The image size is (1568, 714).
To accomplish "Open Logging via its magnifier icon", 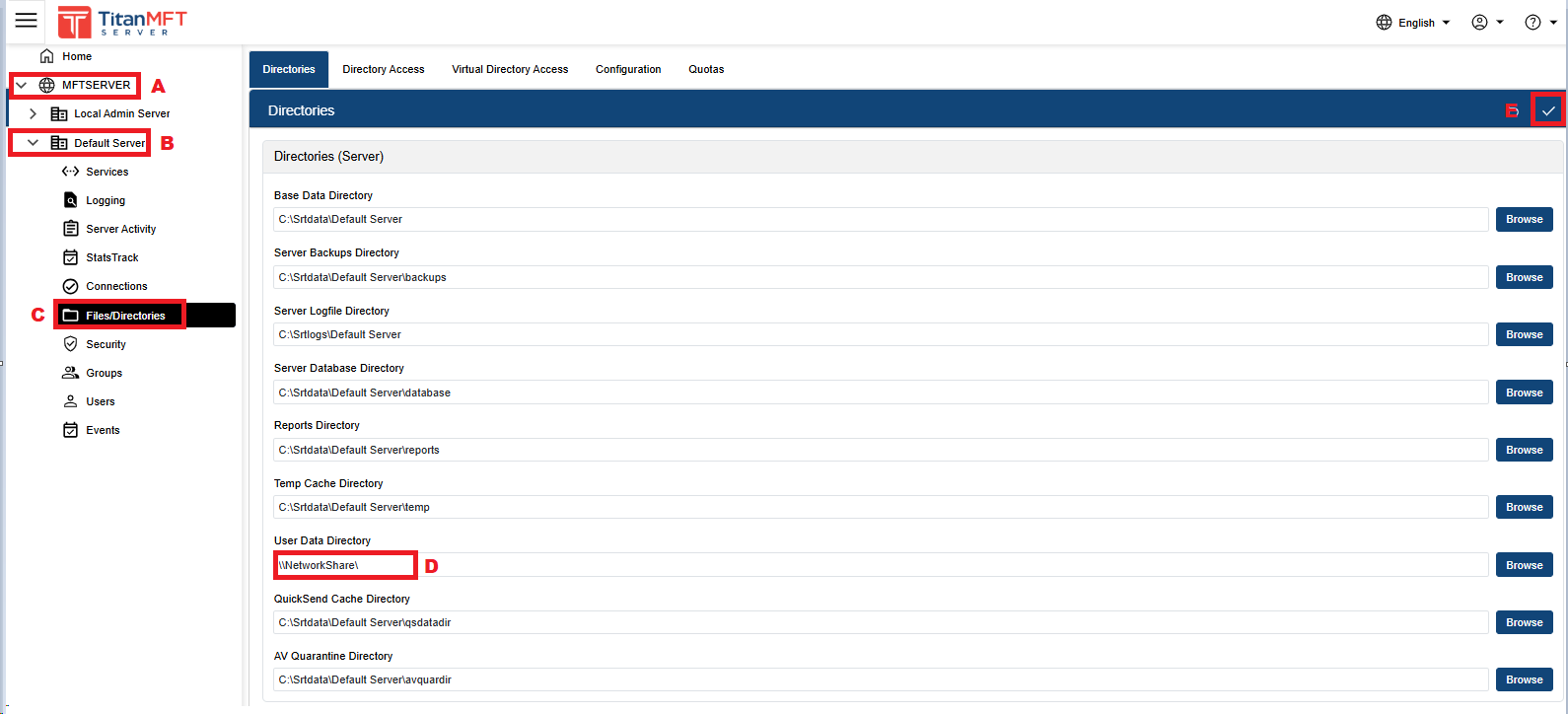I will click(70, 200).
